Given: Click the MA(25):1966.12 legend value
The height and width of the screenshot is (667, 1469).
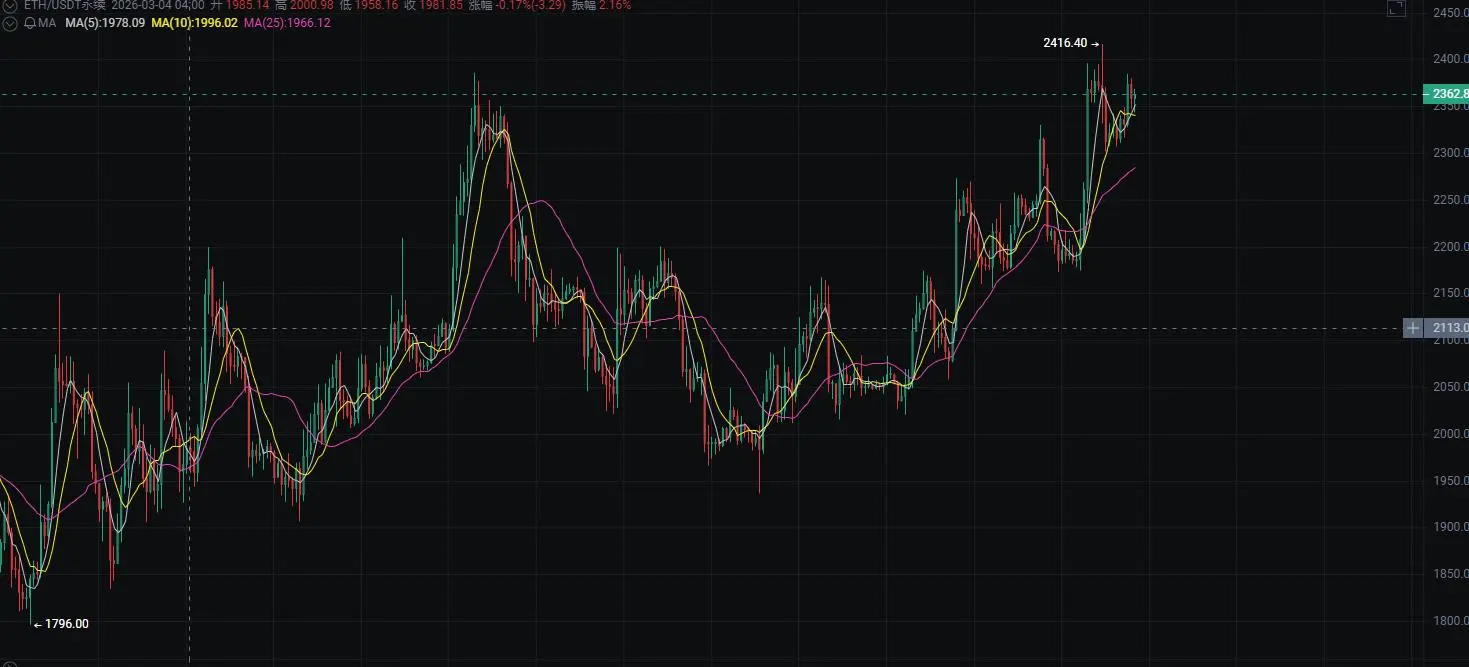Looking at the screenshot, I should (x=287, y=23).
